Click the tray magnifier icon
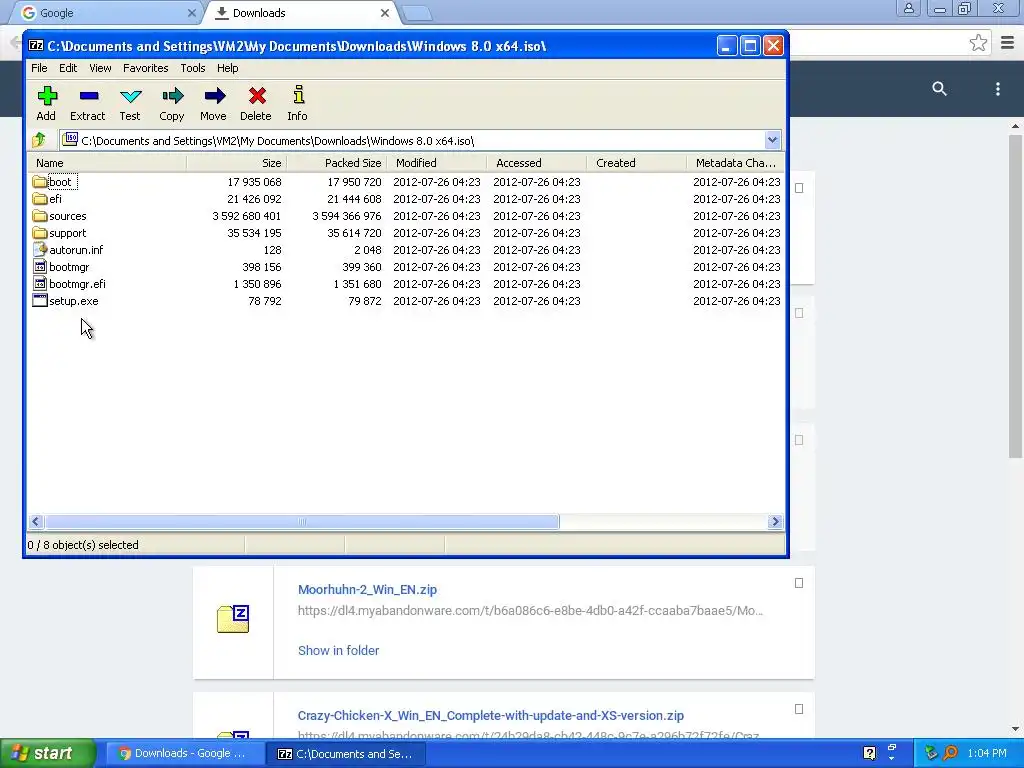 tap(950, 753)
